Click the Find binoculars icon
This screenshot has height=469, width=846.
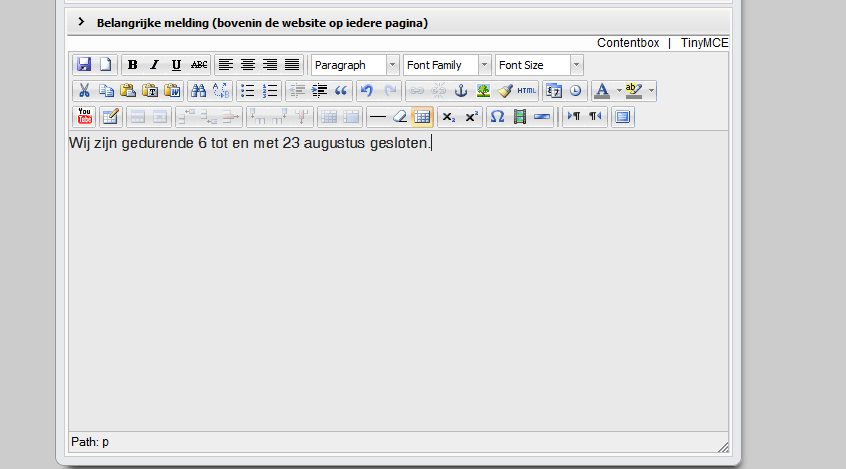[198, 91]
